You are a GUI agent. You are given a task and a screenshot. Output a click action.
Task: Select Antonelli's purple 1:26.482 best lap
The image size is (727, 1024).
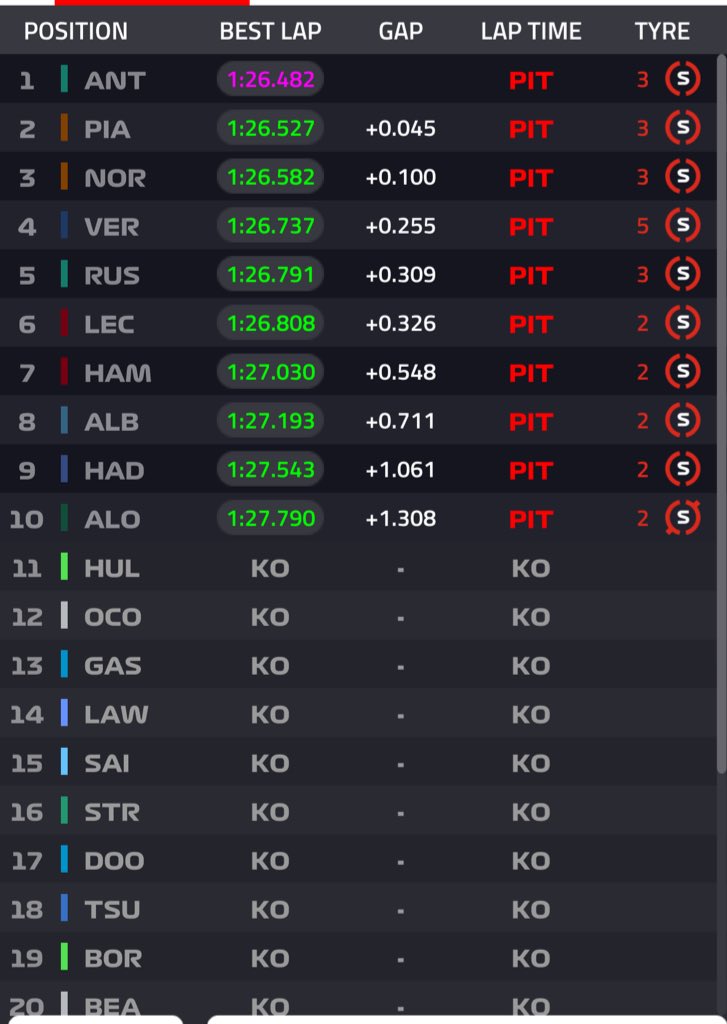coord(270,80)
